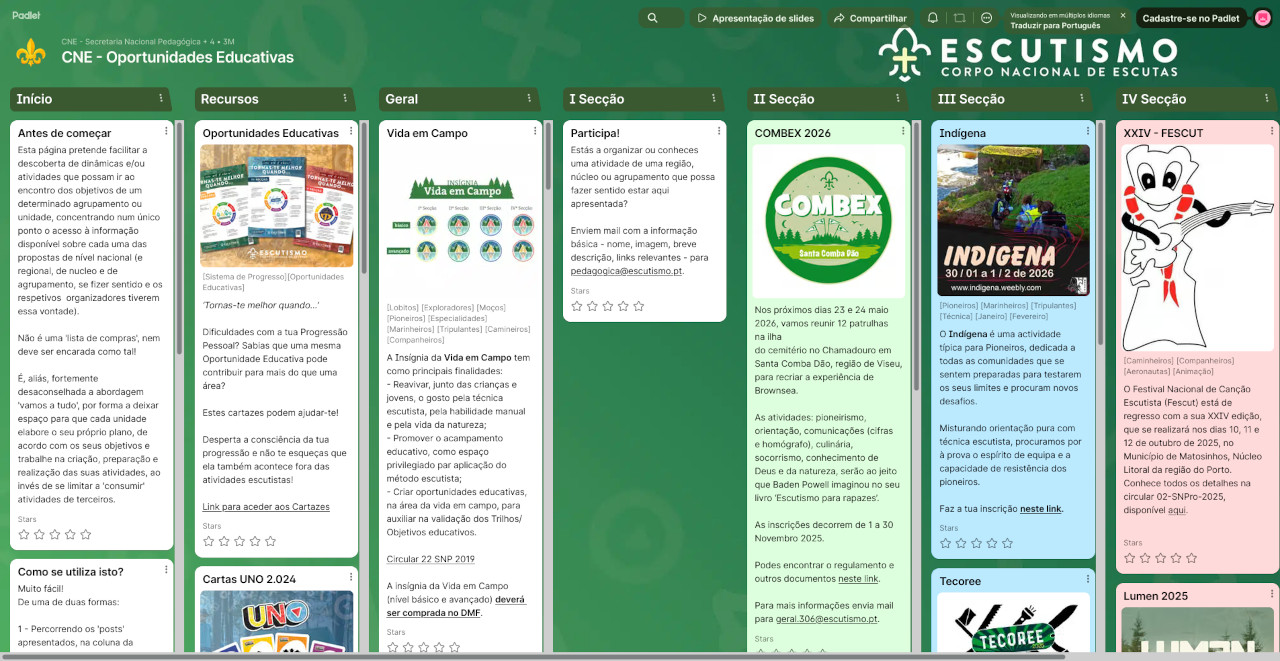This screenshot has width=1280, height=661.
Task: Open the Indigena 2026 poster image
Action: click(1013, 220)
